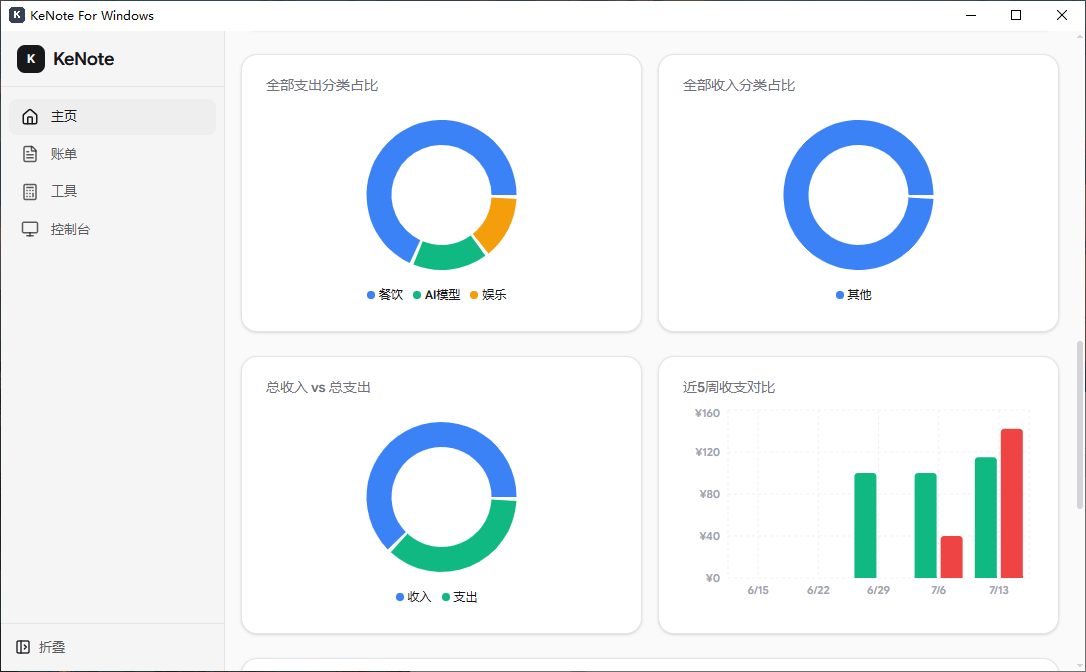Image resolution: width=1086 pixels, height=672 pixels.
Task: Click the 6/15 date label
Action: coord(758,590)
